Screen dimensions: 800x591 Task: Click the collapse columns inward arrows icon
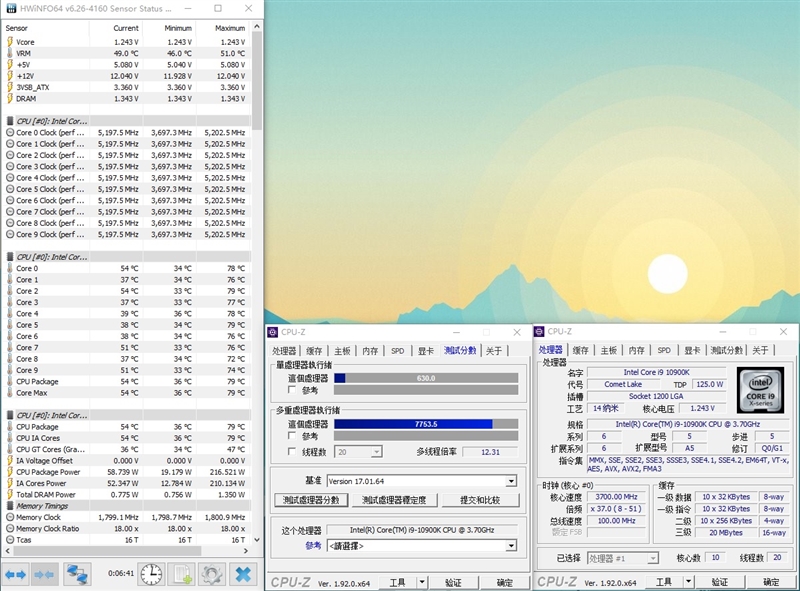pyautogui.click(x=44, y=574)
